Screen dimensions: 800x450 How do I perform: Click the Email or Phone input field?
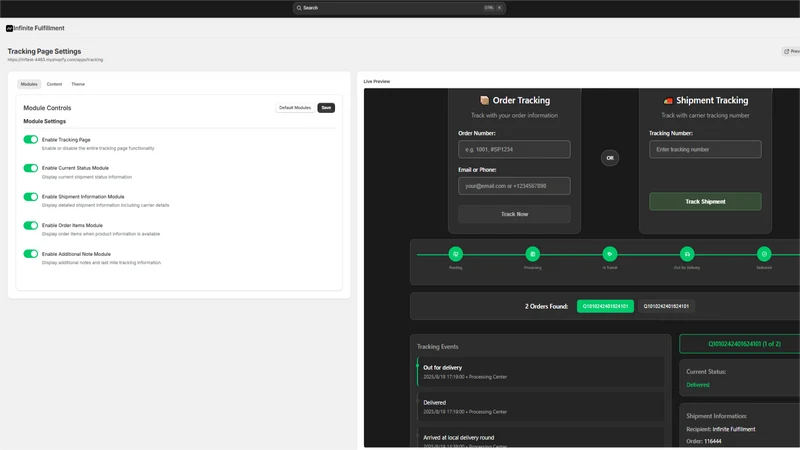[514, 186]
